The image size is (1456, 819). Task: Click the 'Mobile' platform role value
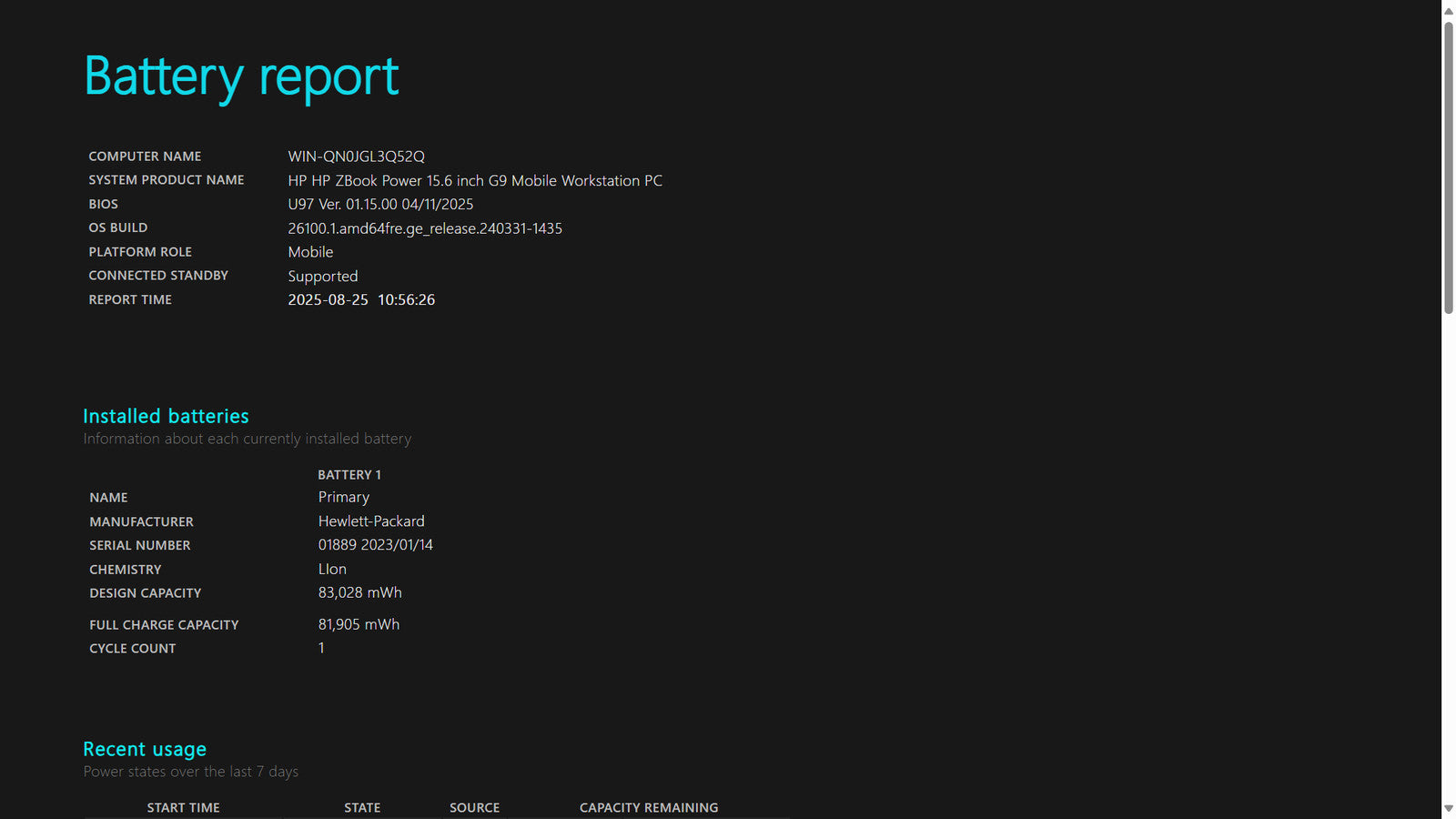(x=310, y=252)
